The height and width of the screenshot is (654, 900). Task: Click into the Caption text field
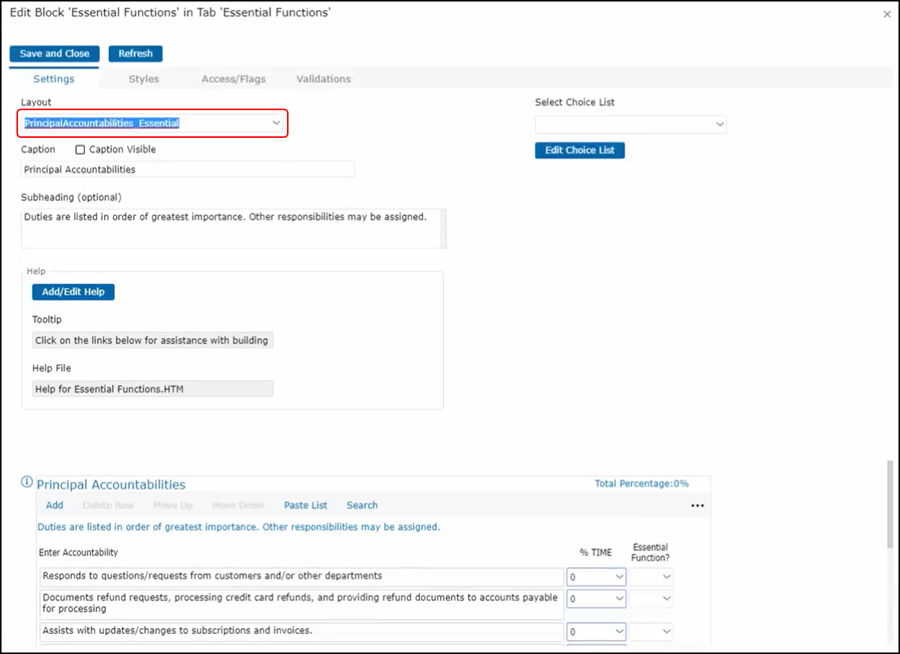(188, 170)
